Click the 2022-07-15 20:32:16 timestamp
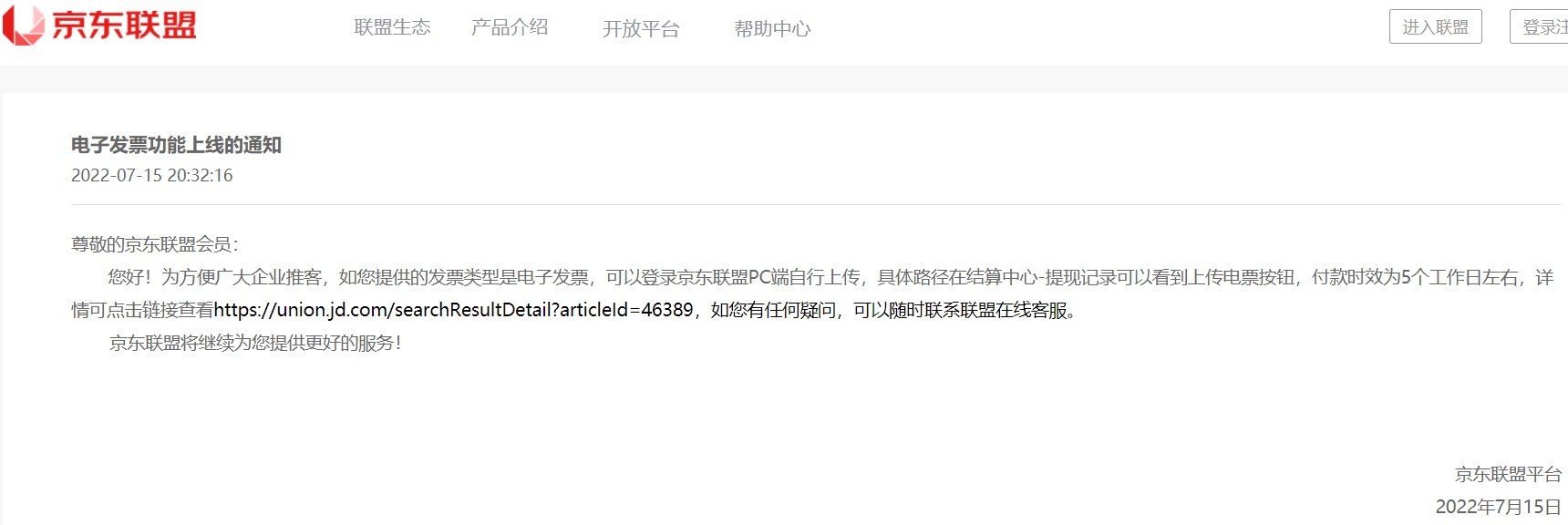 point(152,175)
